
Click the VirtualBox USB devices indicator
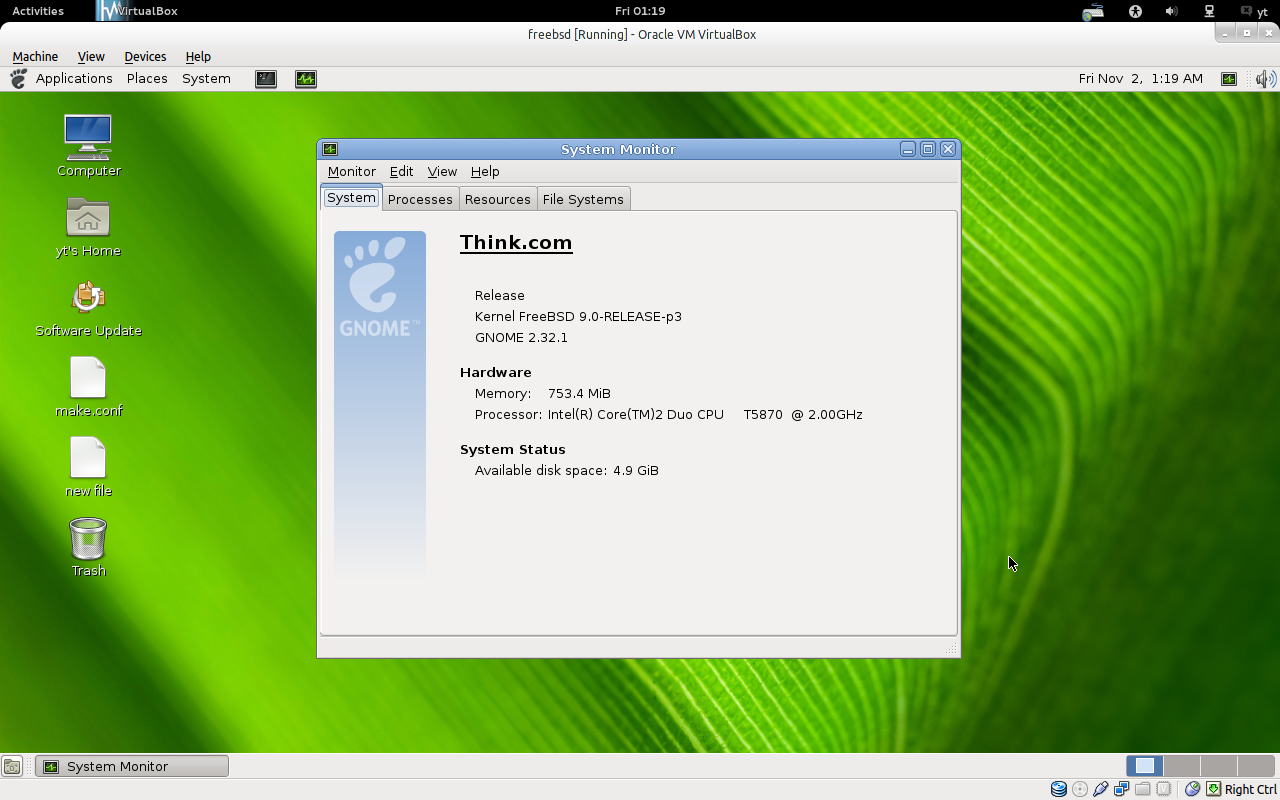pos(1101,789)
